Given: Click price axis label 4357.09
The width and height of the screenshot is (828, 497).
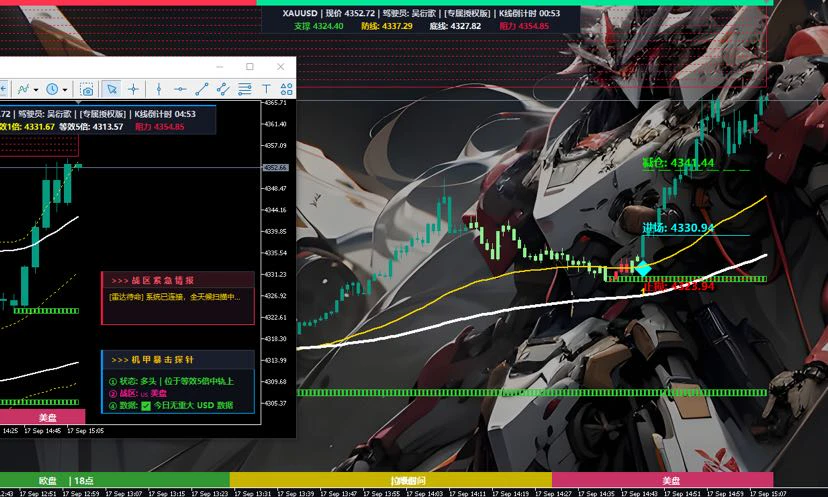Looking at the screenshot, I should (x=275, y=145).
